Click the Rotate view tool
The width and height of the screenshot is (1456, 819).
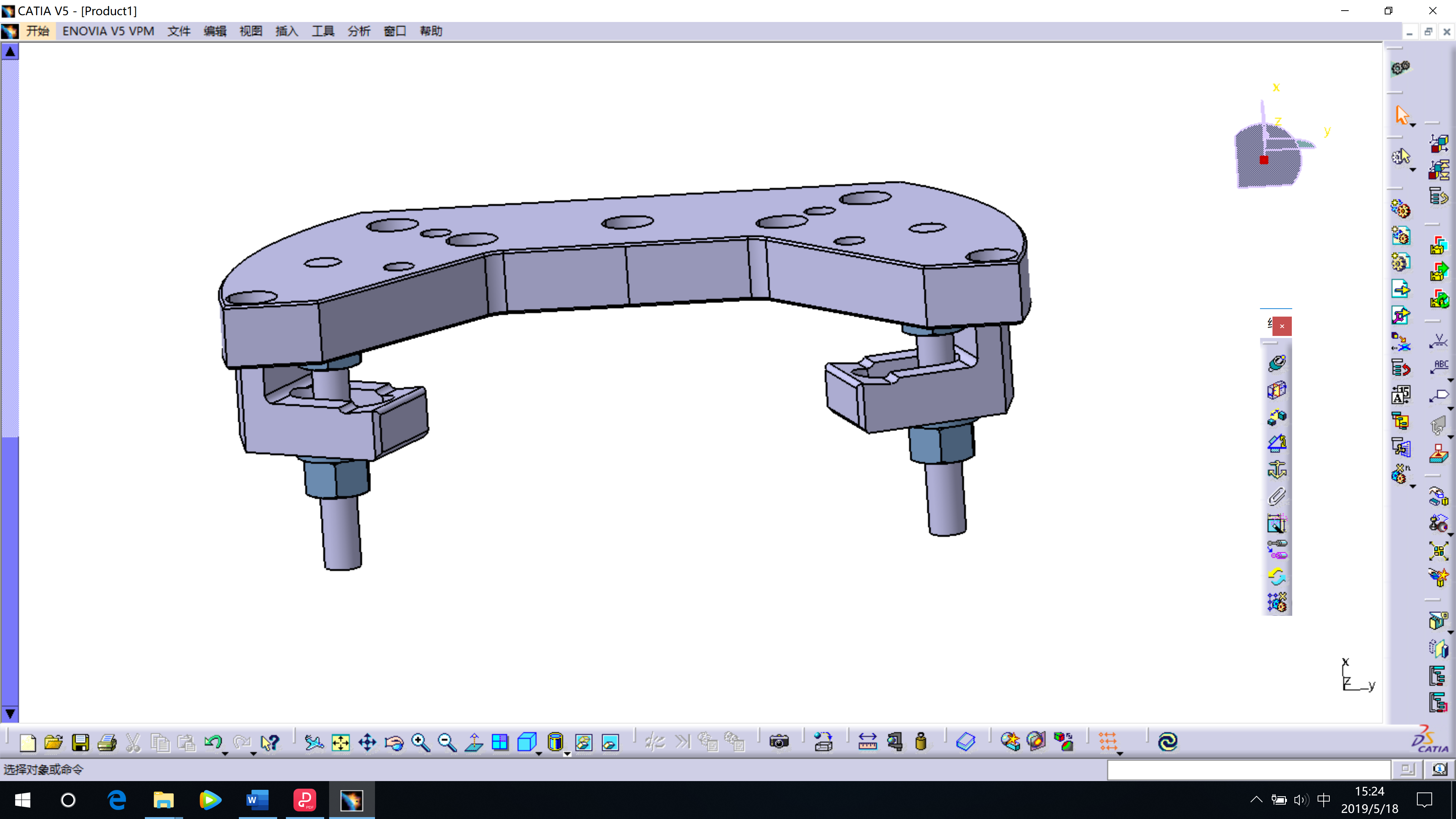[x=394, y=742]
